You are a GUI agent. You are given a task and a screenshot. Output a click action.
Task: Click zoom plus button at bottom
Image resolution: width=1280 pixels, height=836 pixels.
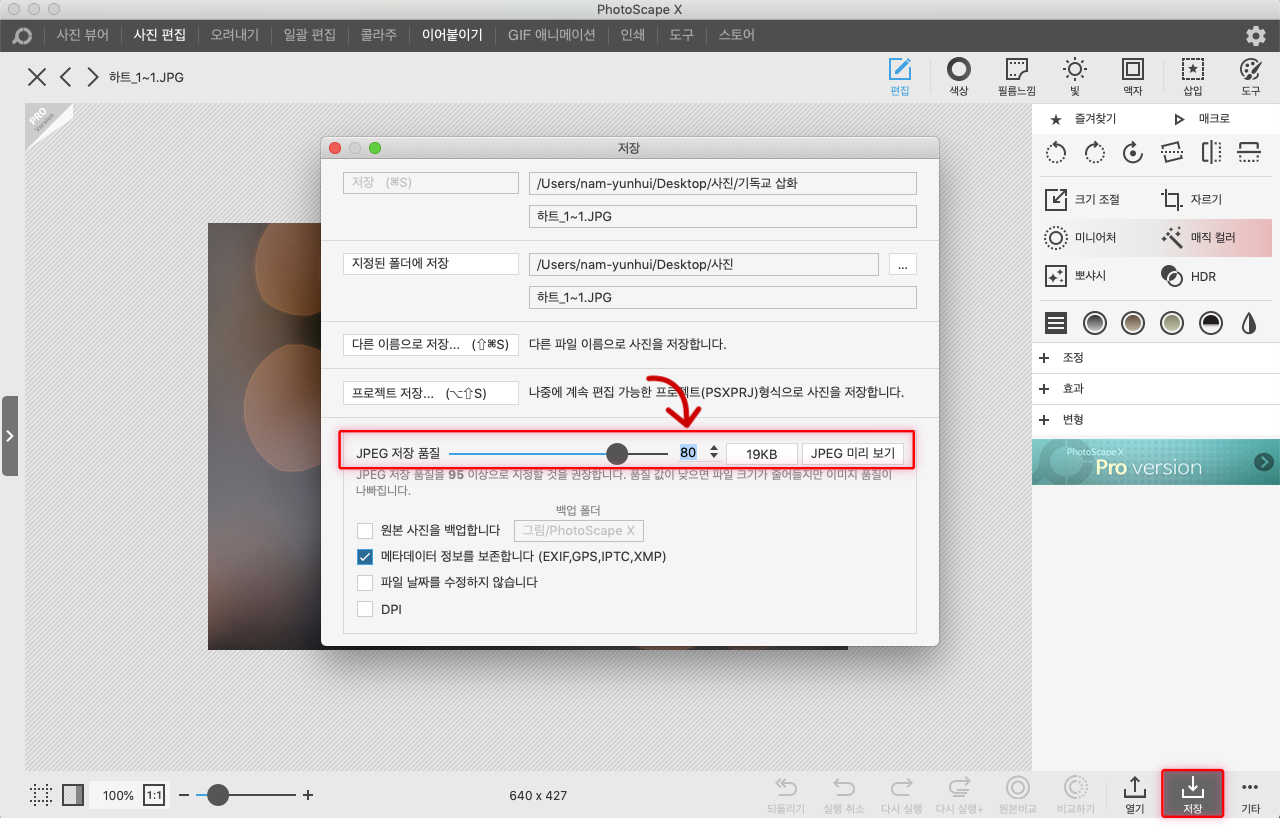[x=308, y=795]
